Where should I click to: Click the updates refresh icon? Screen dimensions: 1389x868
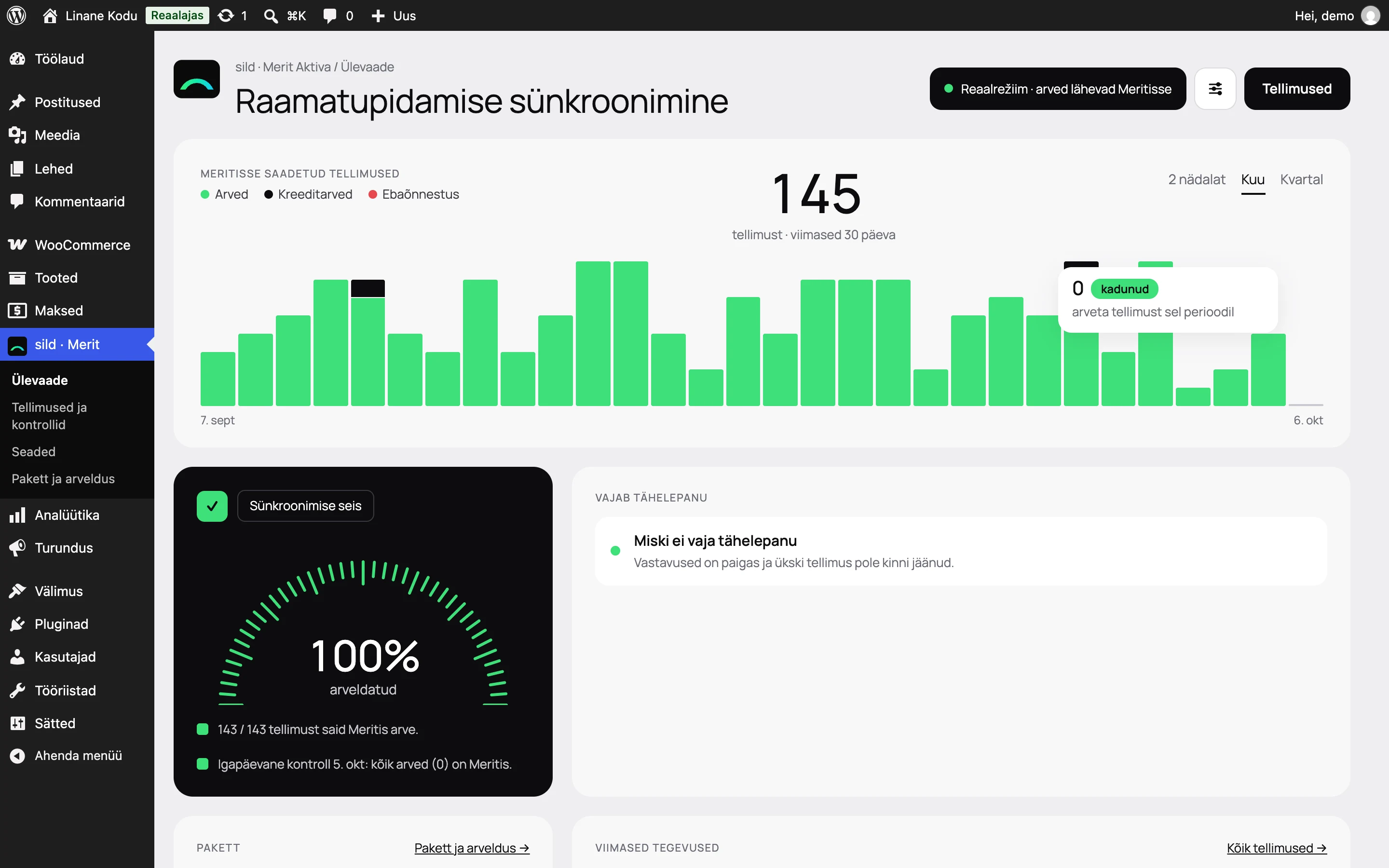(226, 15)
